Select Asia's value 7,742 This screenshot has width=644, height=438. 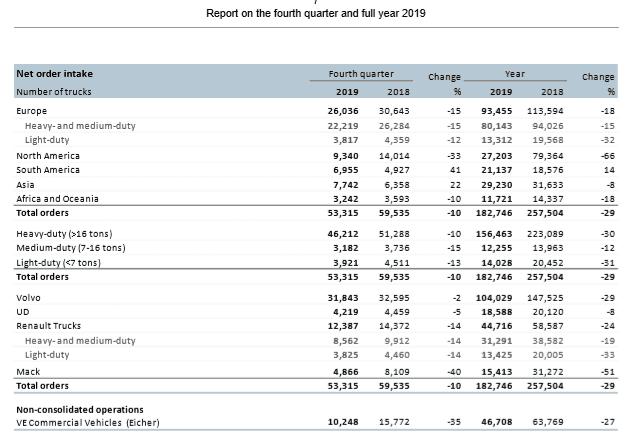pos(346,185)
